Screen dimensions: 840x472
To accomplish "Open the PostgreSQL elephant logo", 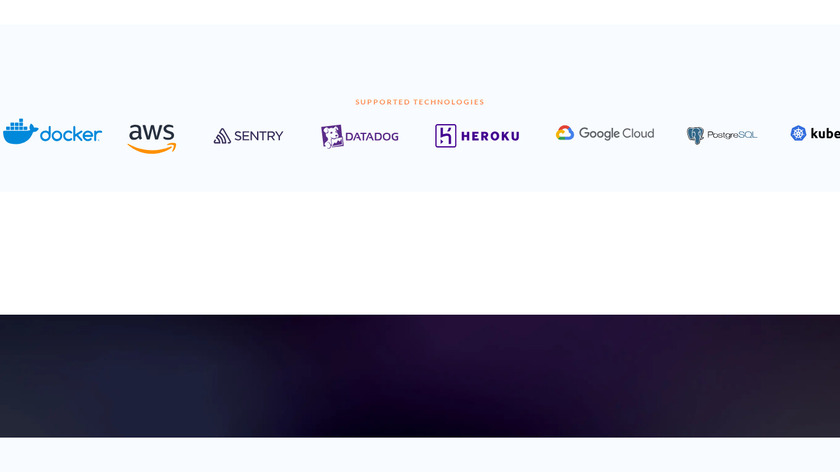I will tap(722, 135).
